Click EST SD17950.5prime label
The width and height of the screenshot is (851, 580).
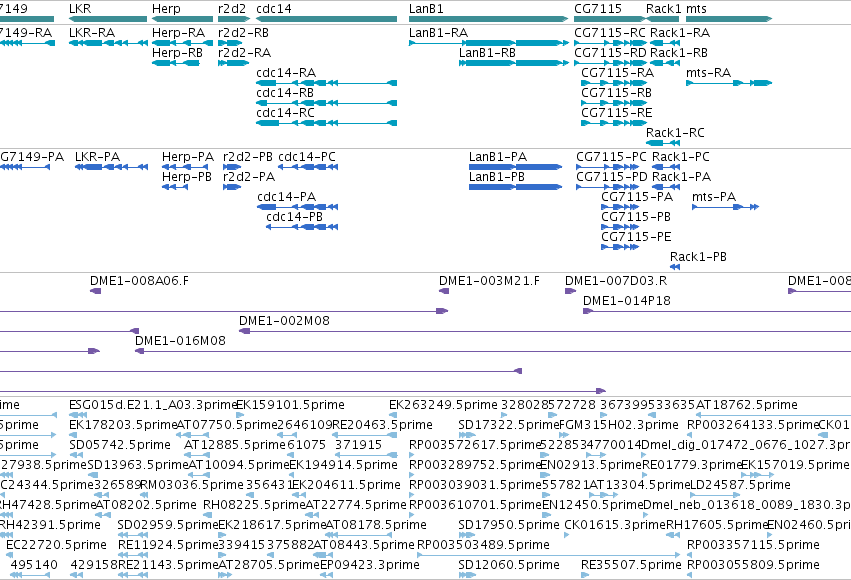(x=509, y=525)
